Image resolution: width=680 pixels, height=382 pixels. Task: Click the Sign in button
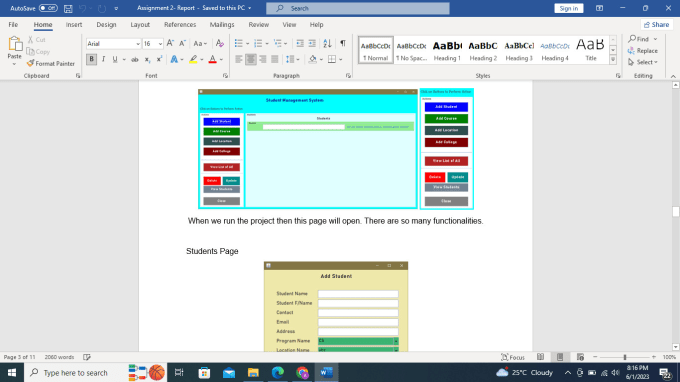pos(569,8)
